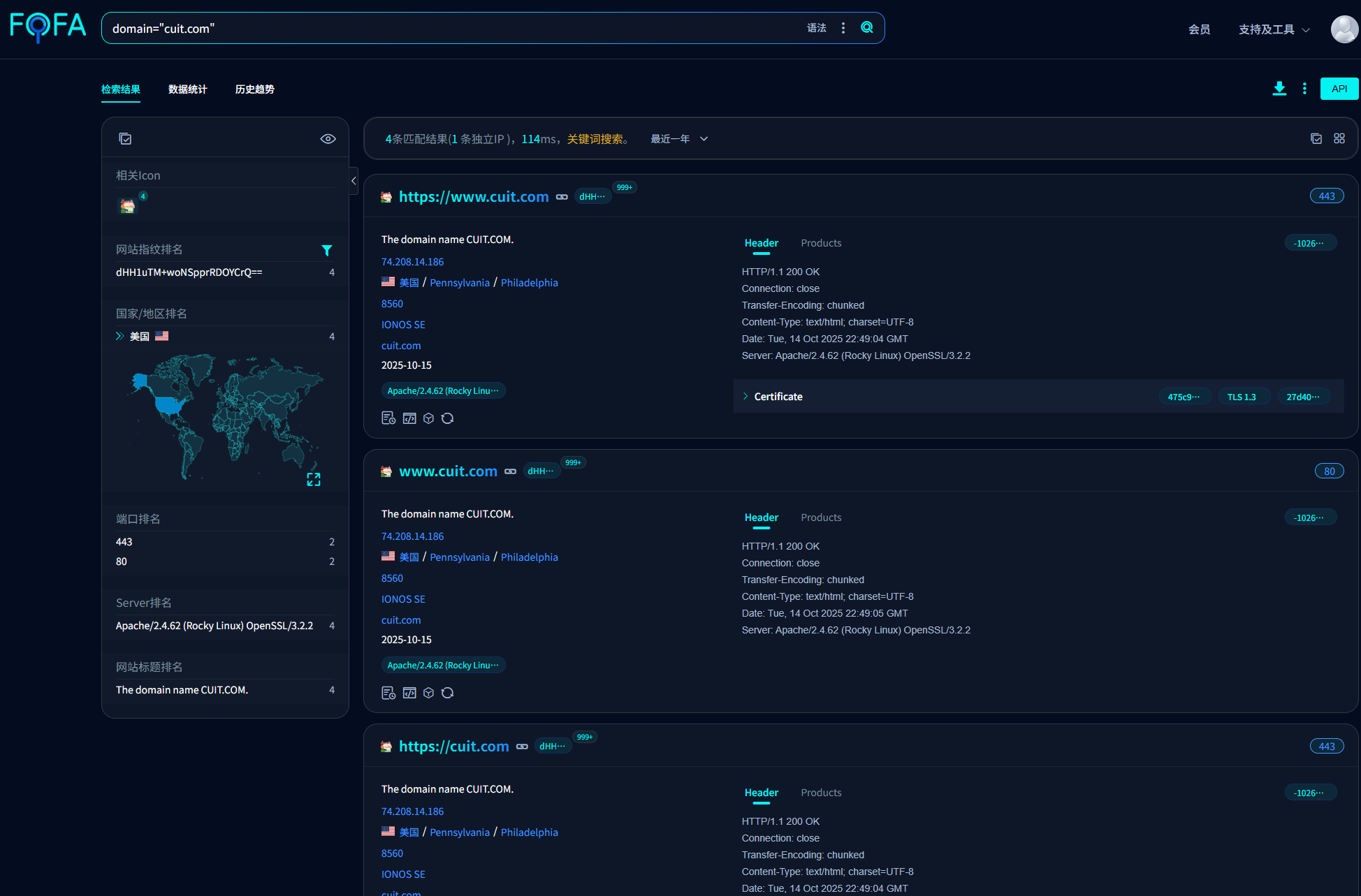Select Header tab in first result
Image resolution: width=1361 pixels, height=896 pixels.
(x=762, y=243)
